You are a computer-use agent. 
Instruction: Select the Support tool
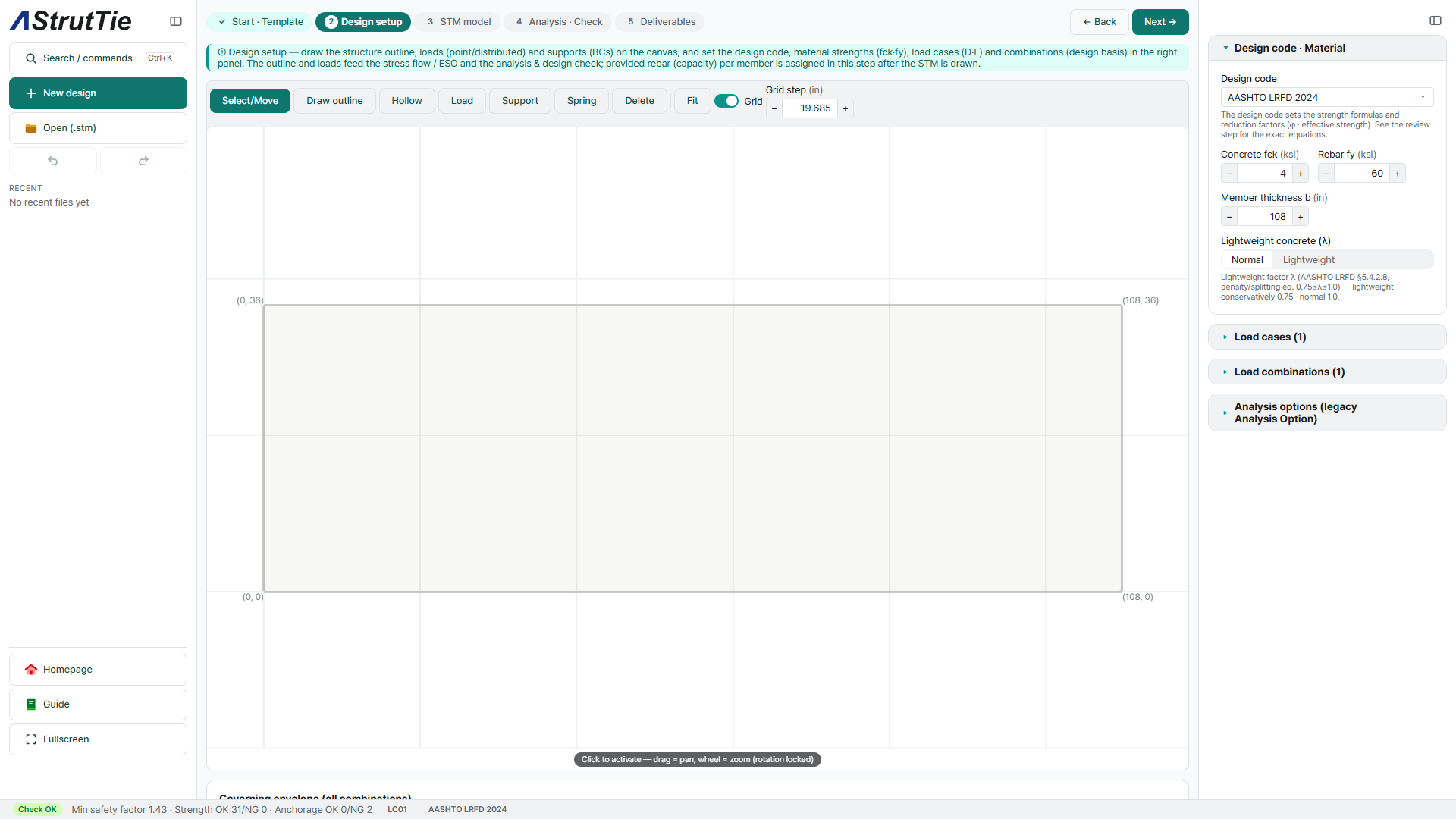[520, 101]
